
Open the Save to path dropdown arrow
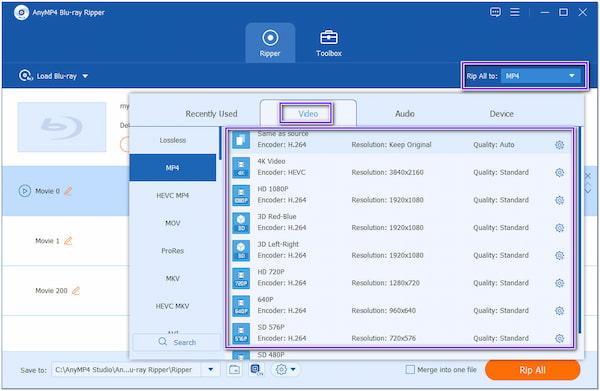pyautogui.click(x=210, y=370)
